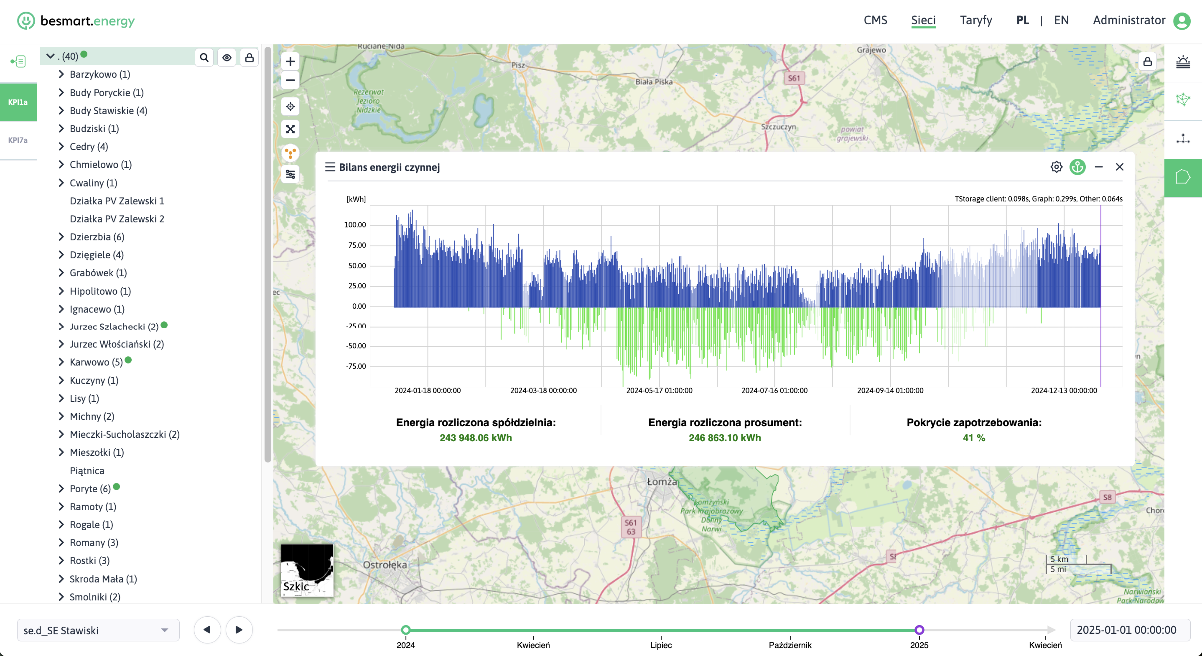
Task: Click the 246 863.10 kWh value
Action: (x=725, y=437)
